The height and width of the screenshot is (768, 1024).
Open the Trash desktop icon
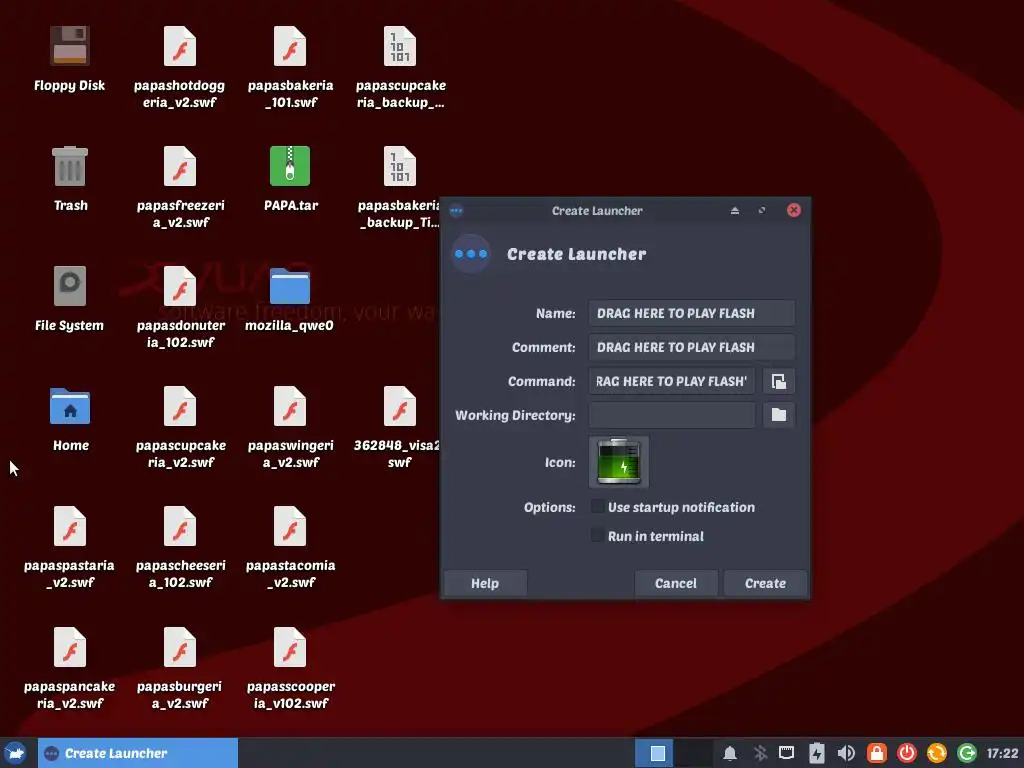(x=70, y=166)
